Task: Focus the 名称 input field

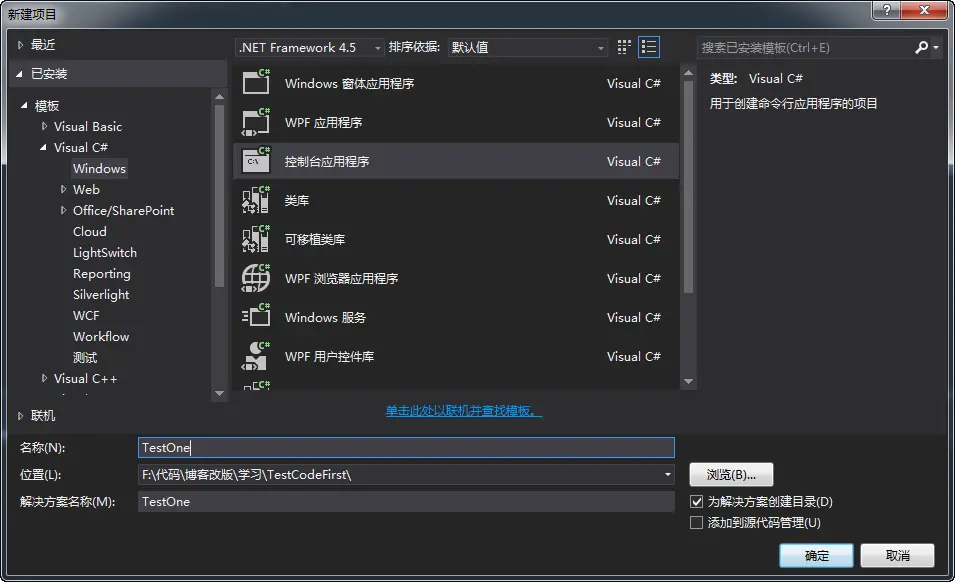Action: tap(406, 447)
